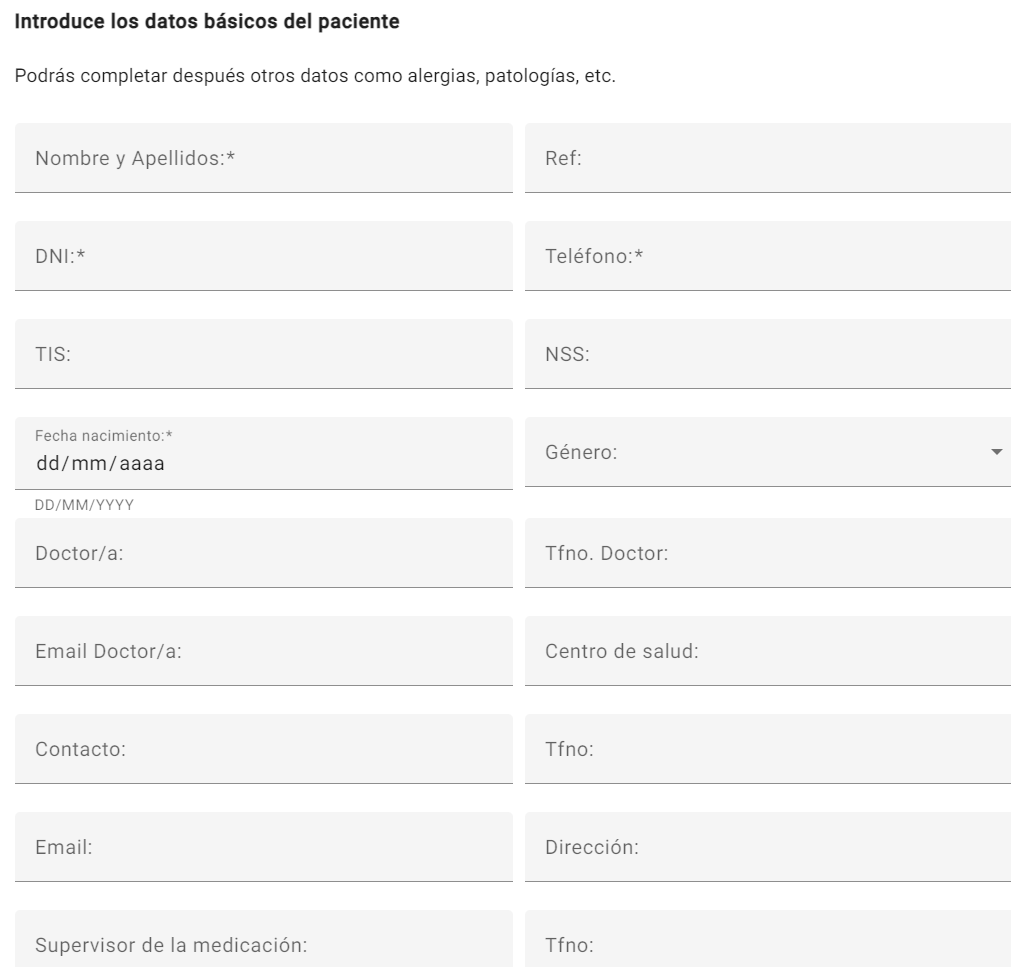Click the Doctor/a input field

click(260, 552)
